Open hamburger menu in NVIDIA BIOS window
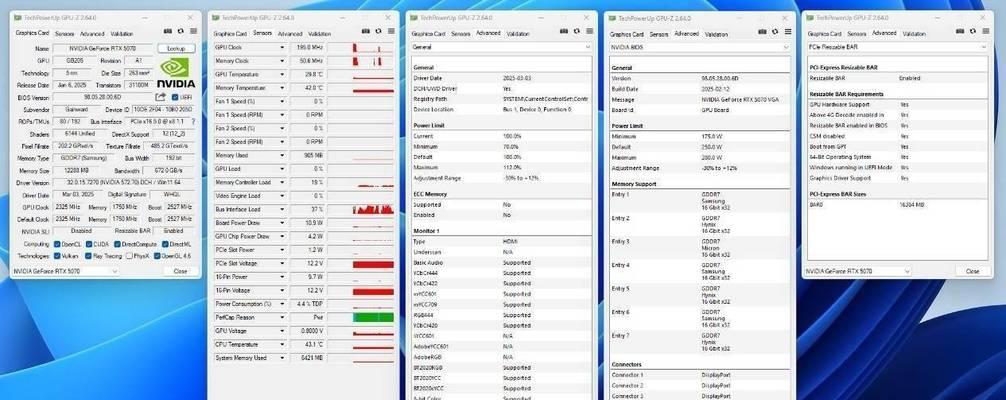The image size is (1006, 400). click(x=788, y=31)
